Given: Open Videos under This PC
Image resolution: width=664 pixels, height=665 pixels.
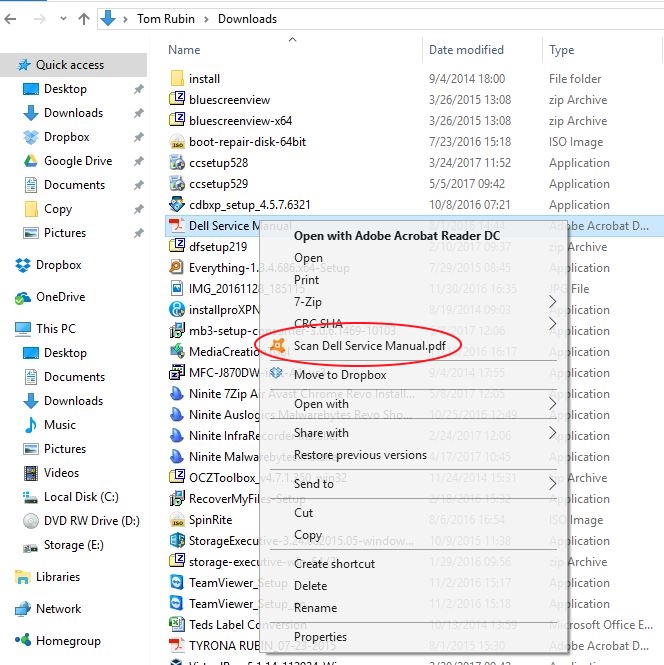Looking at the screenshot, I should 61,472.
